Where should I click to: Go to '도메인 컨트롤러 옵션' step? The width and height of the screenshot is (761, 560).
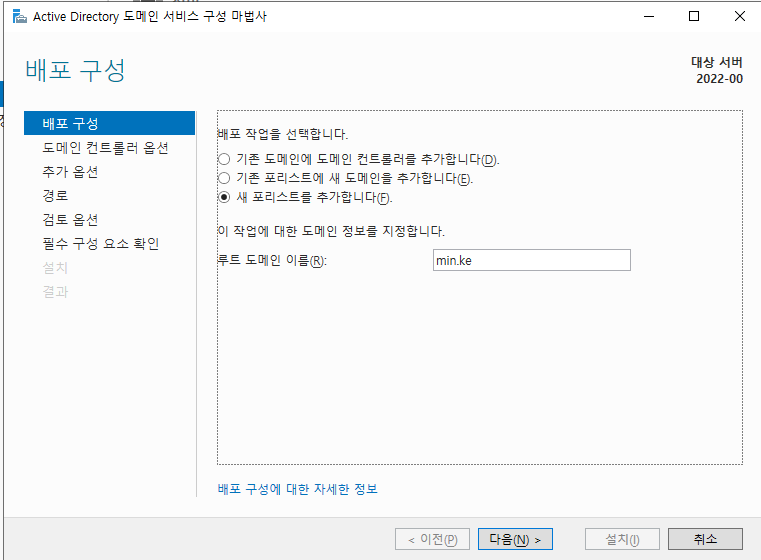point(105,148)
